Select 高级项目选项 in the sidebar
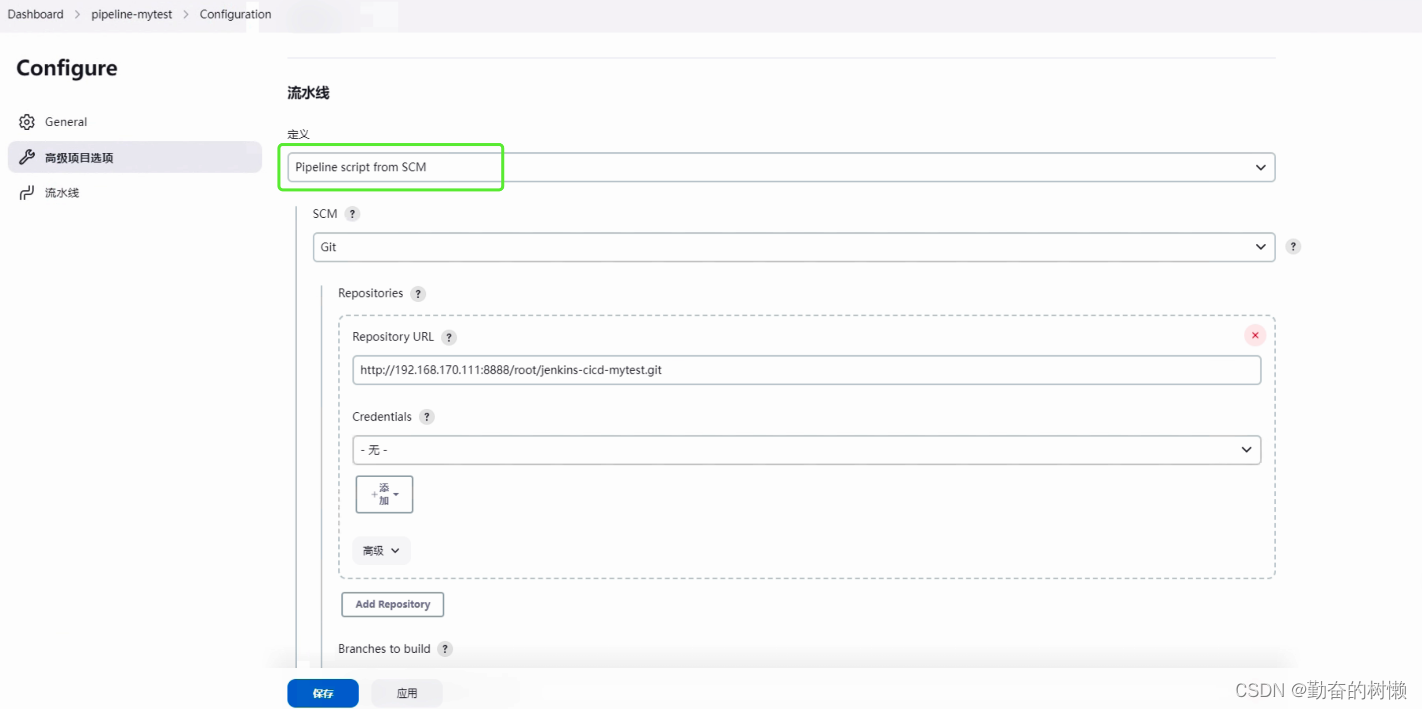Image resolution: width=1422 pixels, height=709 pixels. tap(135, 157)
